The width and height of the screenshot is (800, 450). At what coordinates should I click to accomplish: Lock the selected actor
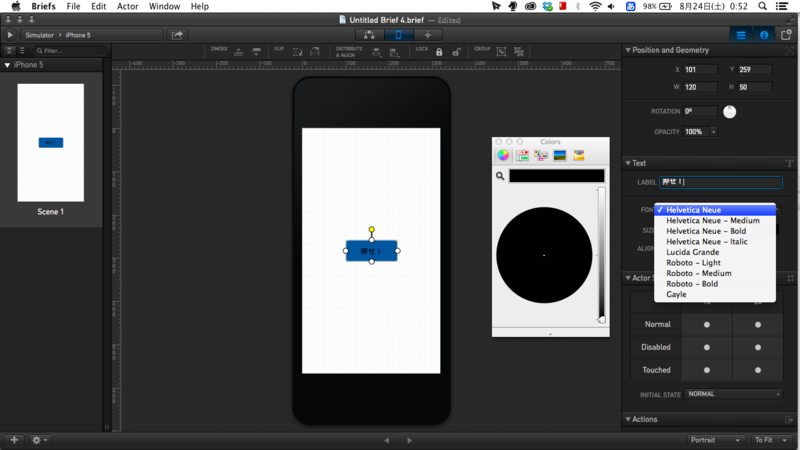pos(439,52)
